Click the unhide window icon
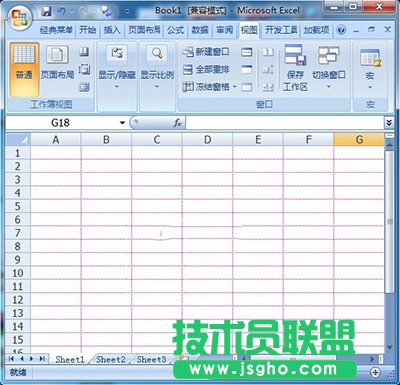400x385 pixels. coord(247,87)
